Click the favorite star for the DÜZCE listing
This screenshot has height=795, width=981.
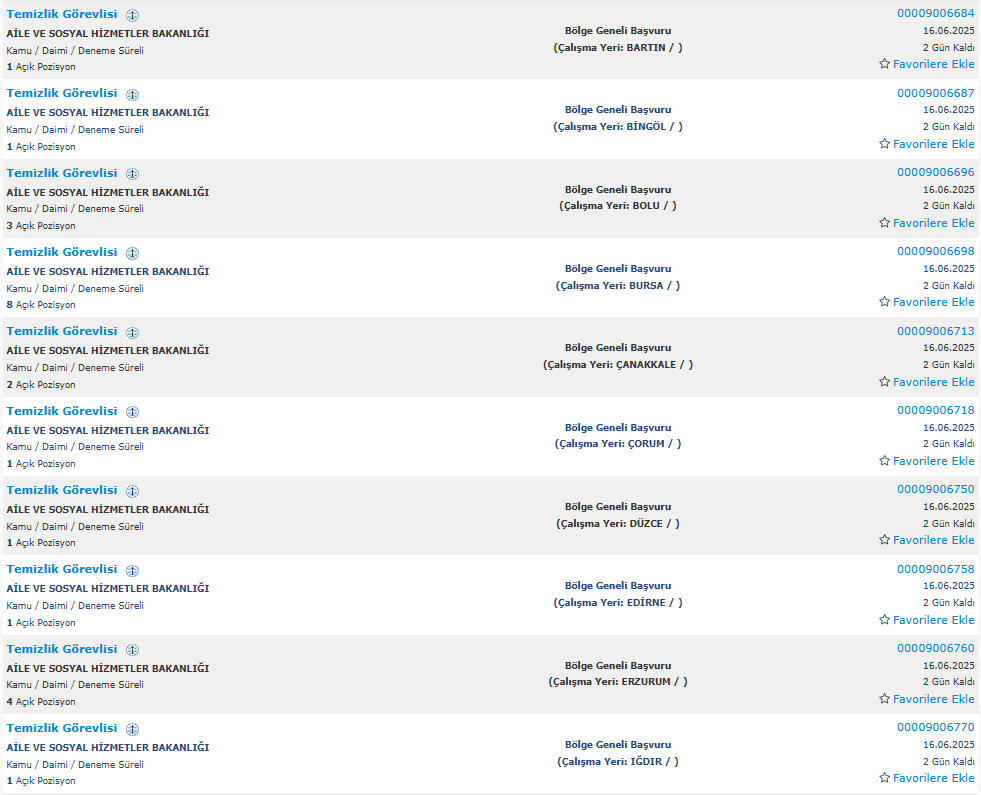[x=884, y=540]
